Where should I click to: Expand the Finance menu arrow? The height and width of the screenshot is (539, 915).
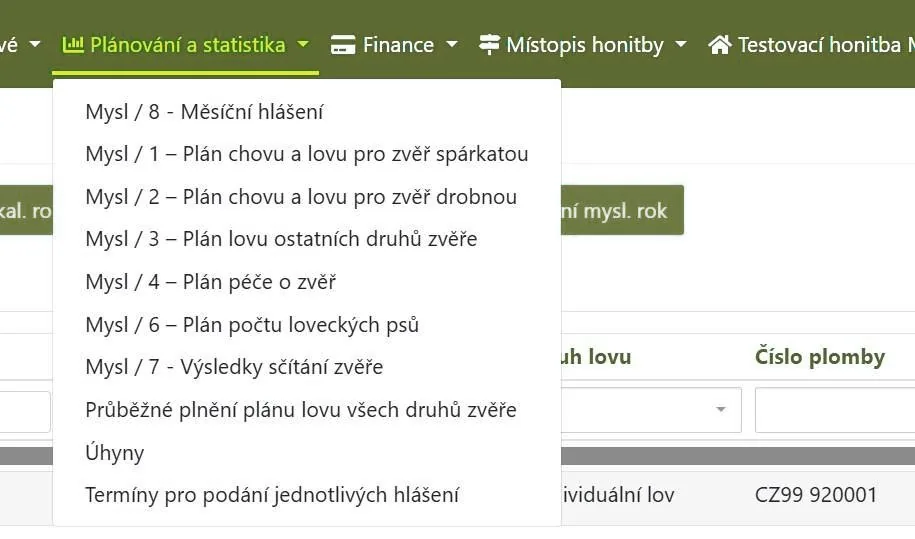click(x=452, y=44)
